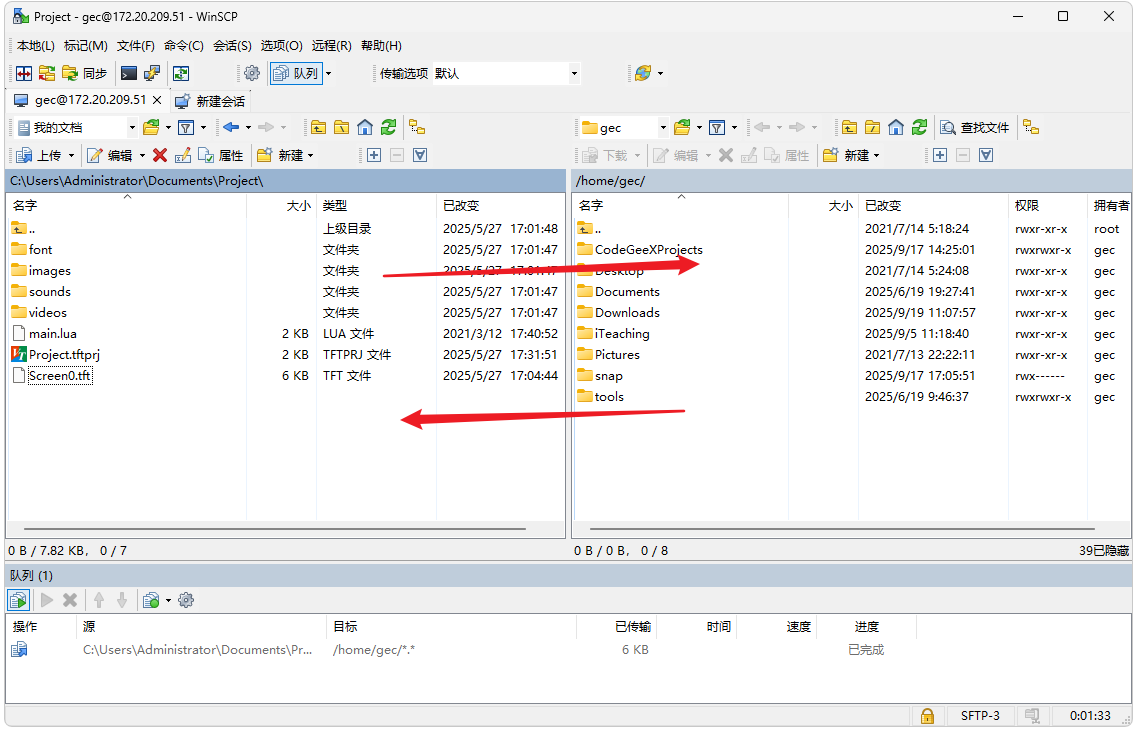
Task: Click the 上传 upload button
Action: (40, 155)
